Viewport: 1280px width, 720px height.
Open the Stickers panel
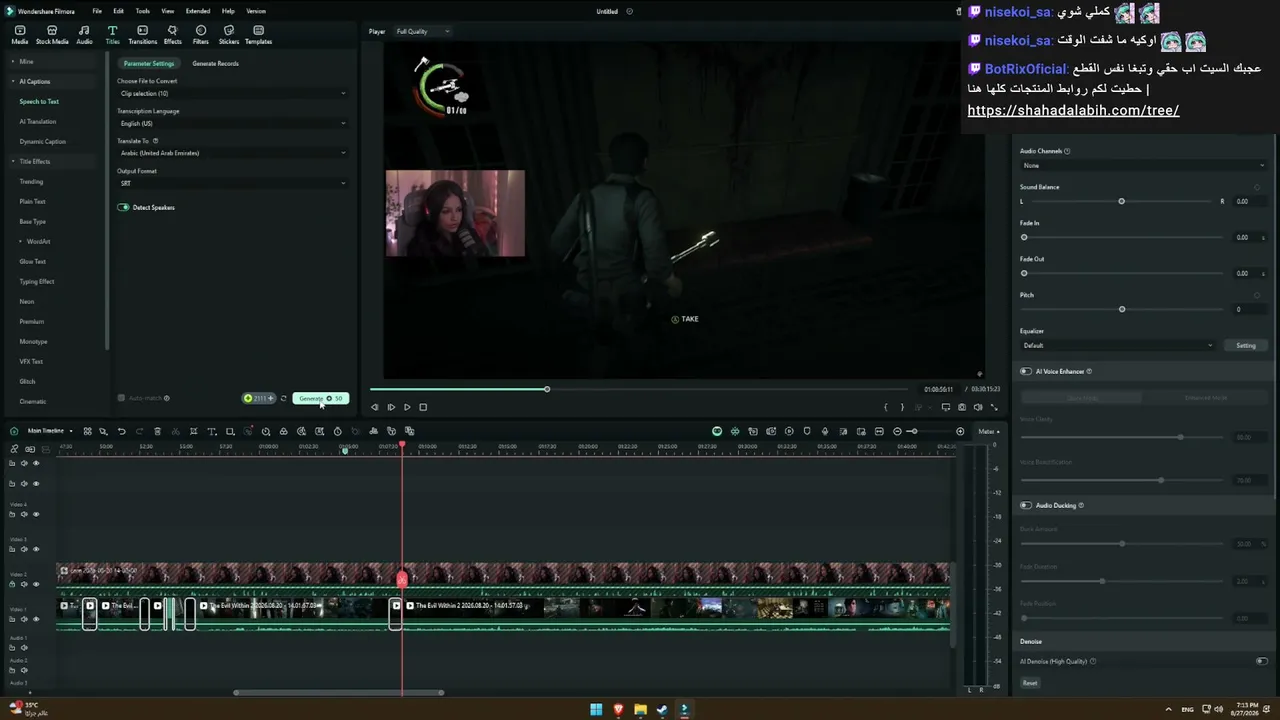click(x=229, y=35)
